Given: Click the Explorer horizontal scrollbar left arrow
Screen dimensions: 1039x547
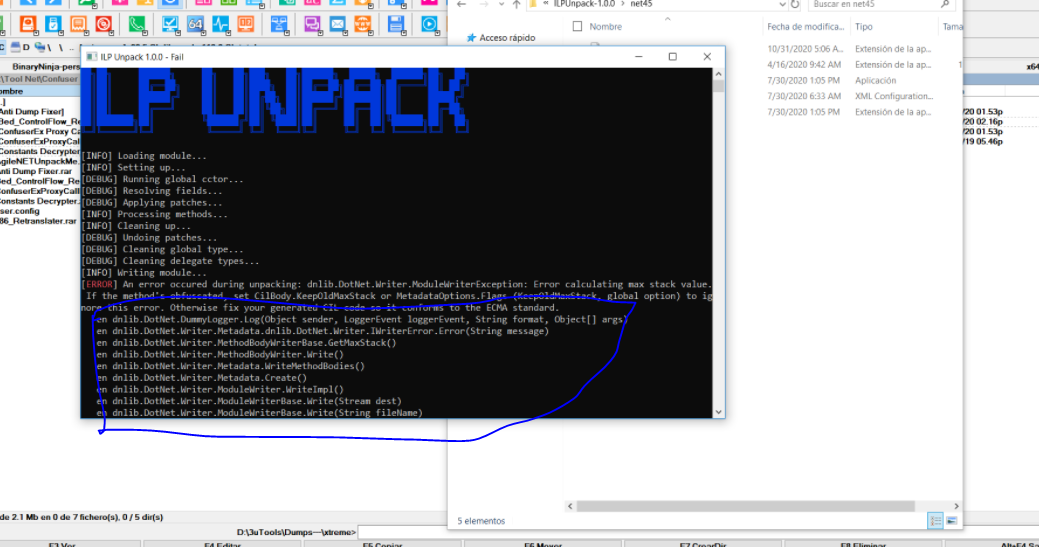Looking at the screenshot, I should pos(571,506).
